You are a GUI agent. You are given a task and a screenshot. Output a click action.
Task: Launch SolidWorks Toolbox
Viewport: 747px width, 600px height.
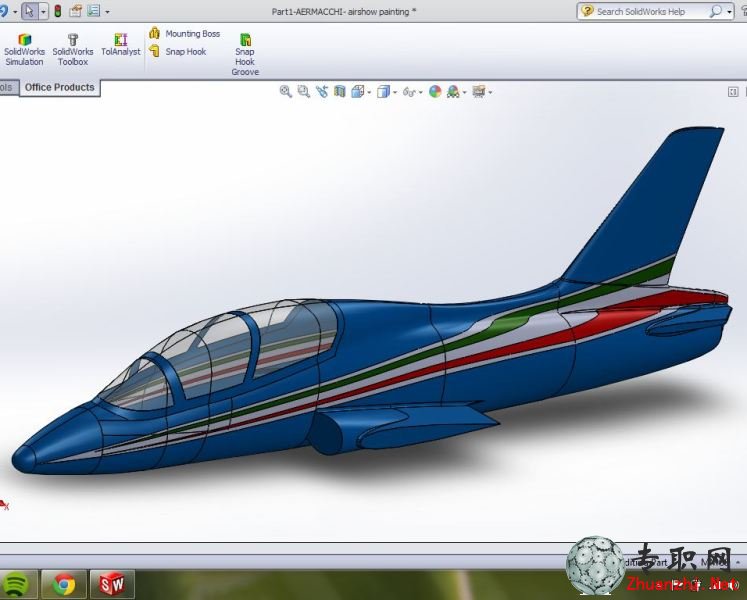73,50
